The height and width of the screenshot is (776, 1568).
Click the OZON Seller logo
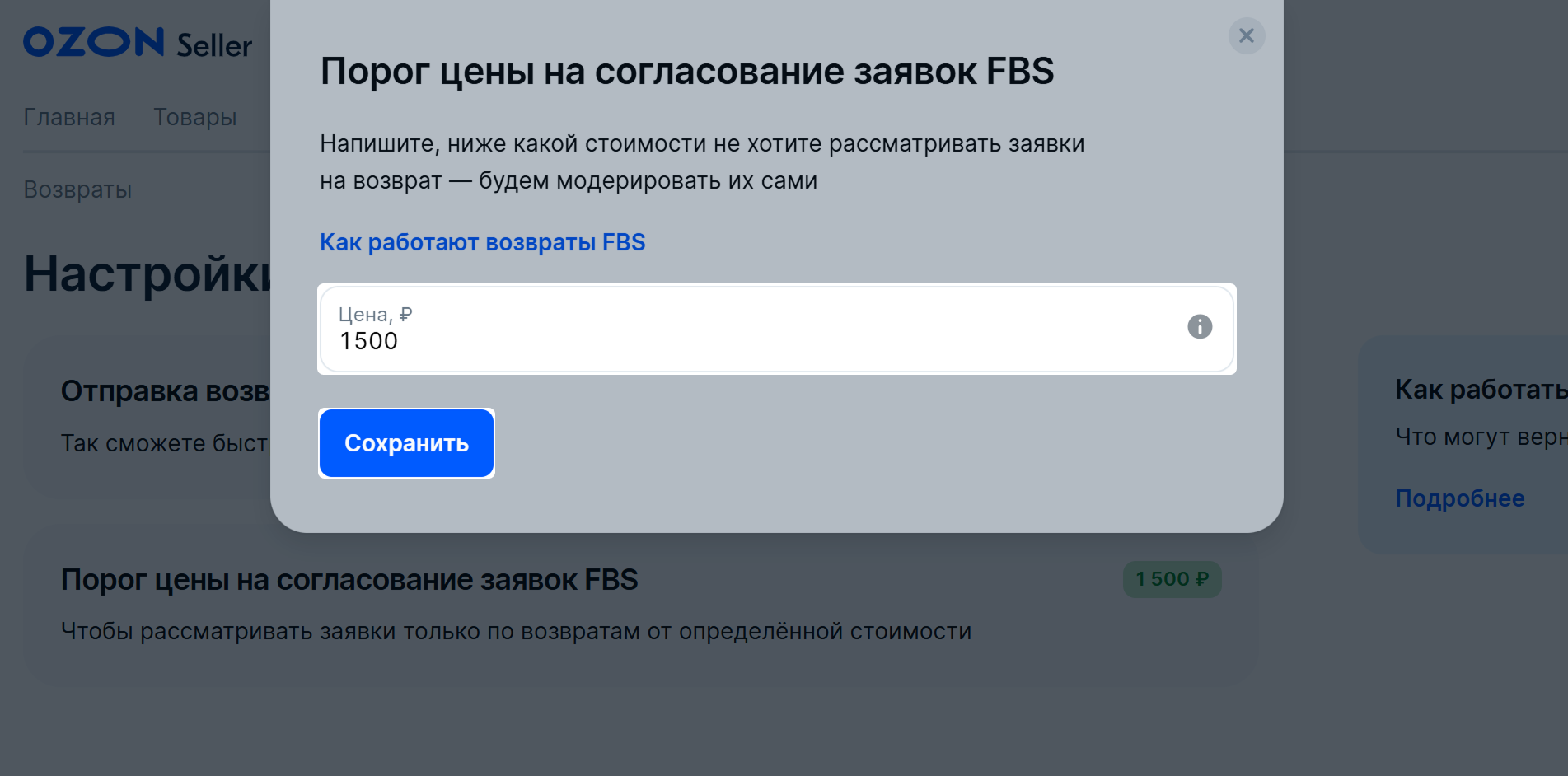click(138, 43)
